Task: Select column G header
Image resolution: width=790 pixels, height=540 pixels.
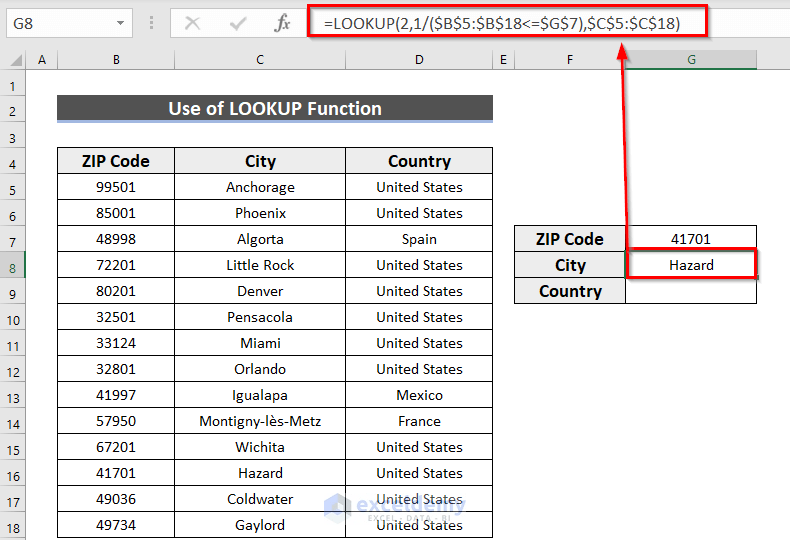Action: (691, 60)
